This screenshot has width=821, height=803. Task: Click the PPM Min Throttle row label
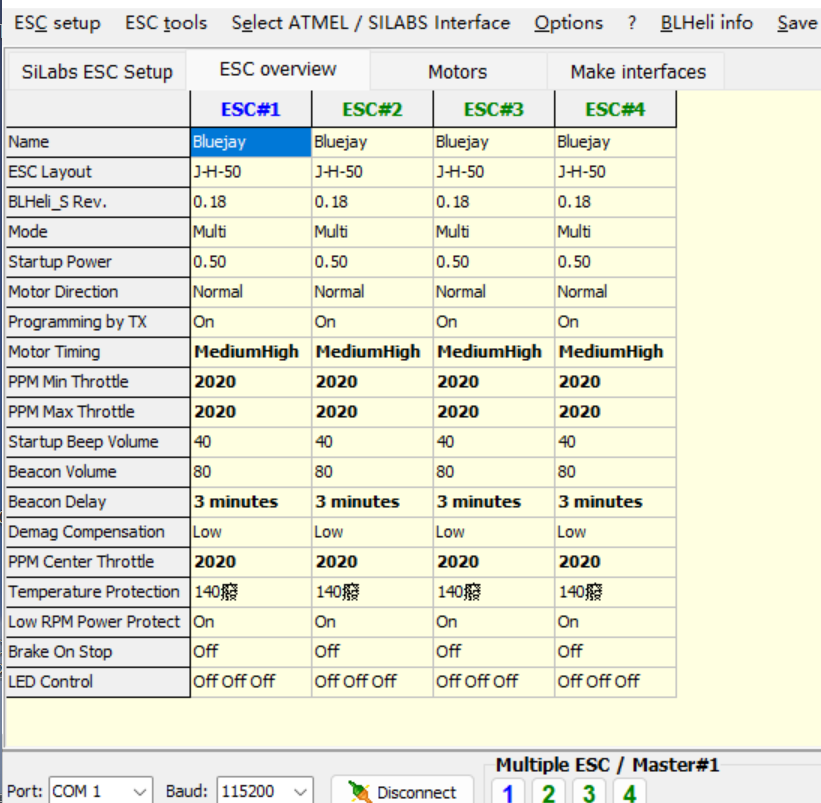tap(98, 382)
